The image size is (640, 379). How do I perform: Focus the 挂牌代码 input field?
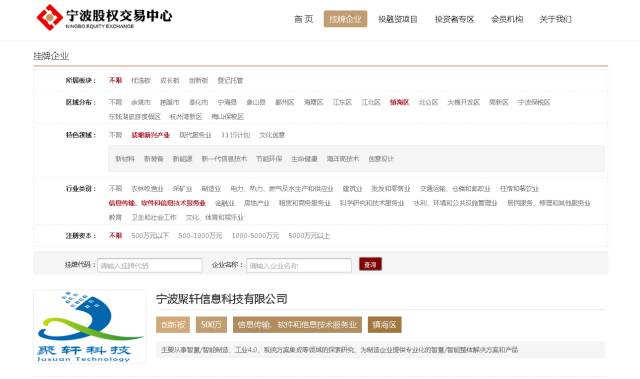tap(150, 266)
